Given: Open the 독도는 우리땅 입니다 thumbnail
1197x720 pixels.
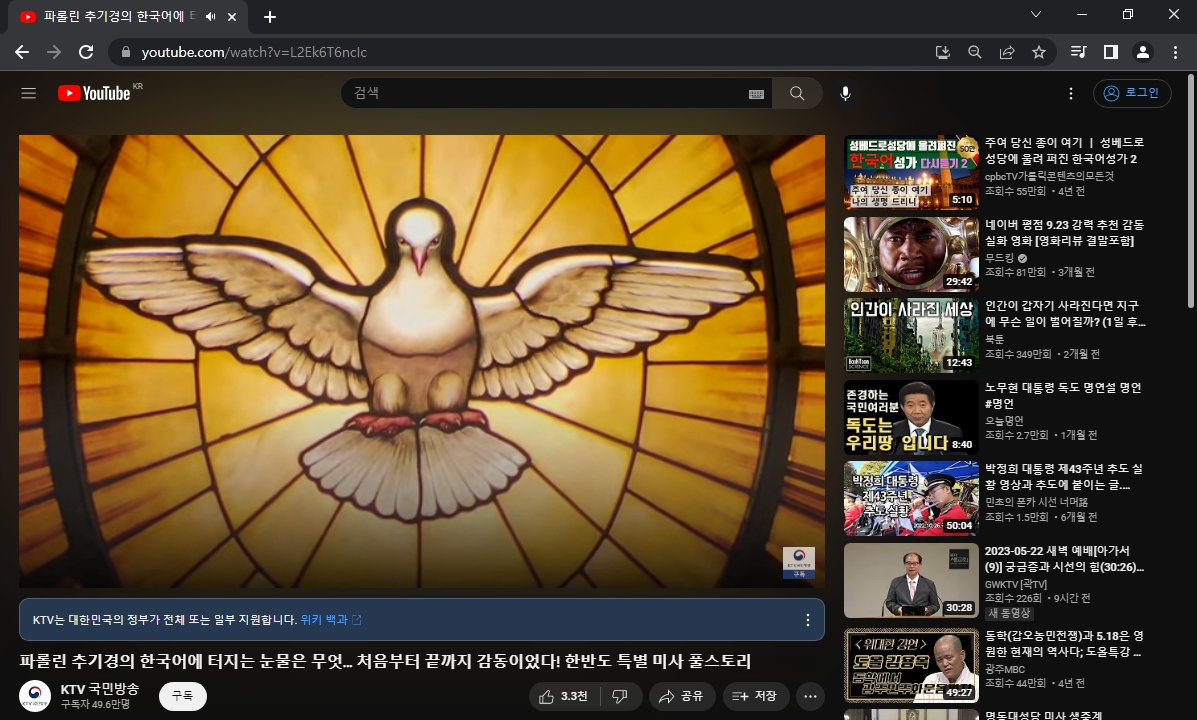Looking at the screenshot, I should point(911,418).
